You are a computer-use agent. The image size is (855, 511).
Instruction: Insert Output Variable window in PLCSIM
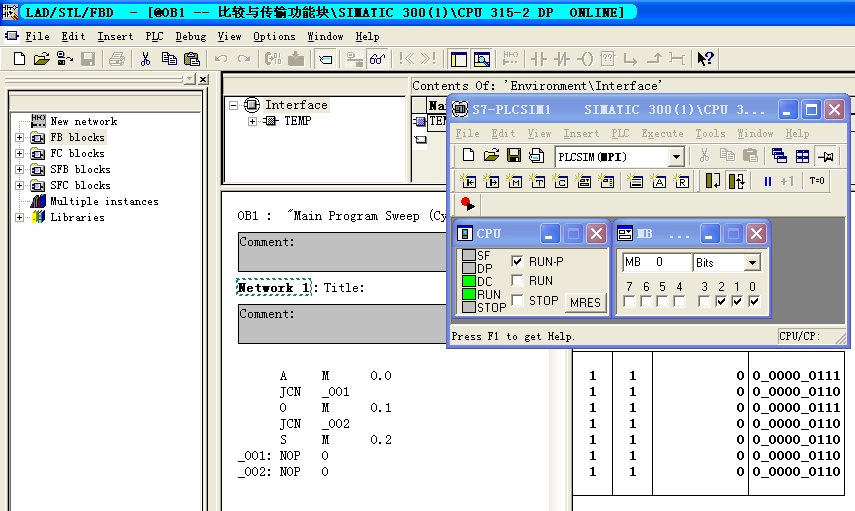(x=491, y=181)
